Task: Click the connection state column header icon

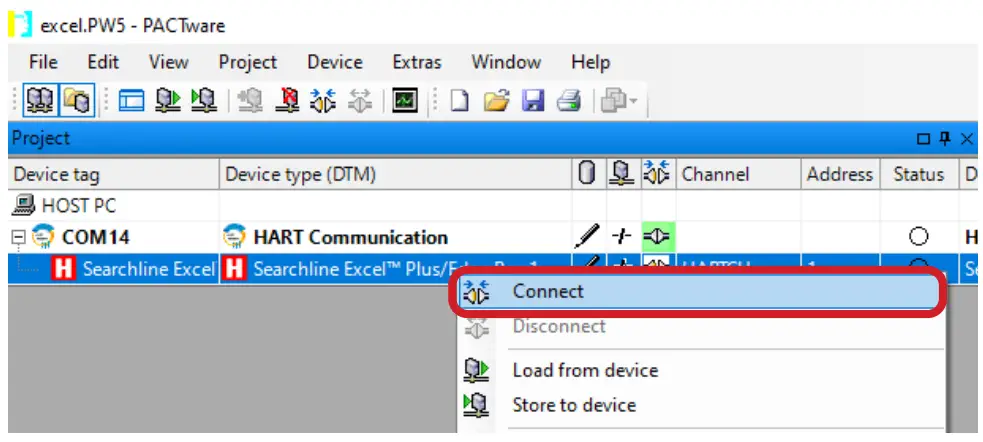Action: point(657,174)
